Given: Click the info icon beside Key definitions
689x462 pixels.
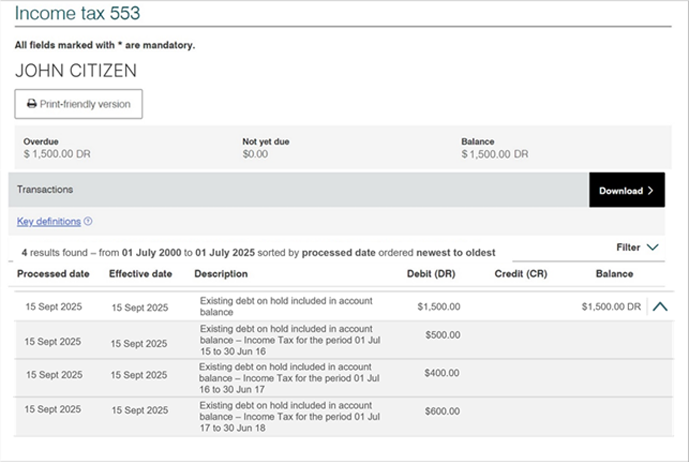Looking at the screenshot, I should pyautogui.click(x=88, y=222).
